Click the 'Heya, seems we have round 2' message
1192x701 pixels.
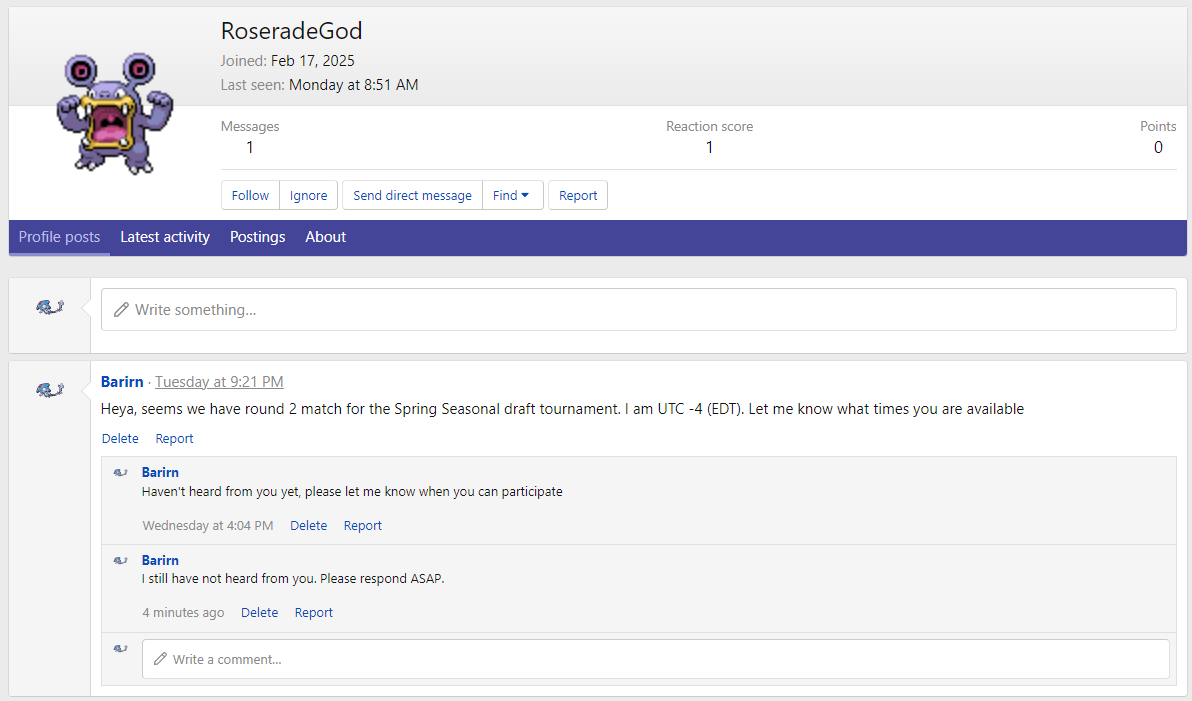point(562,409)
